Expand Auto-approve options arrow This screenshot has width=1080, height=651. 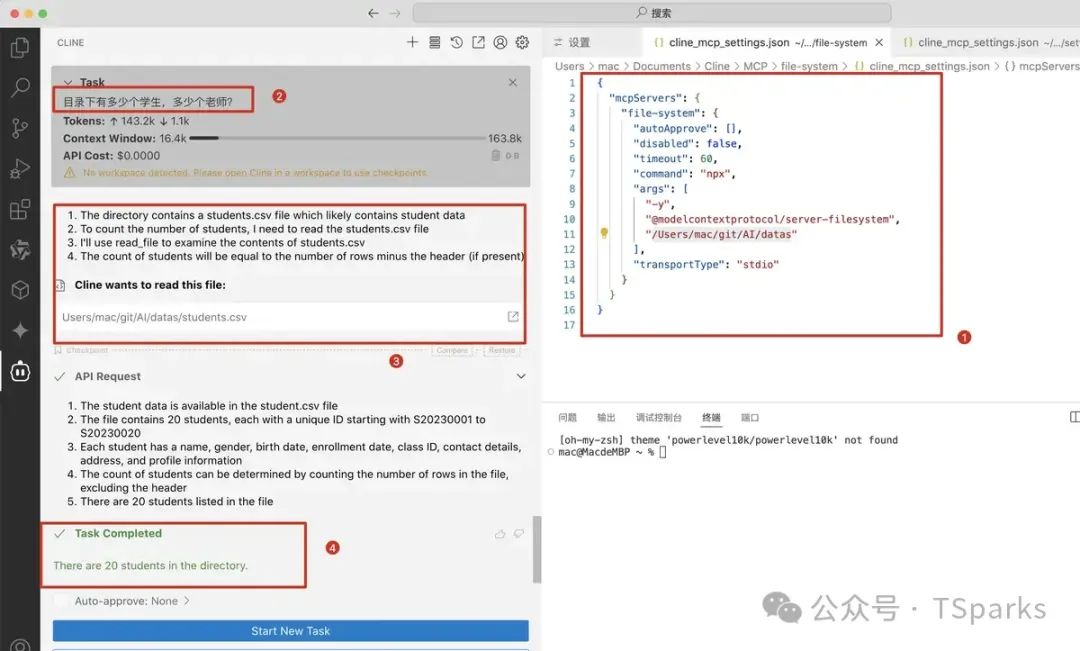pyautogui.click(x=187, y=601)
